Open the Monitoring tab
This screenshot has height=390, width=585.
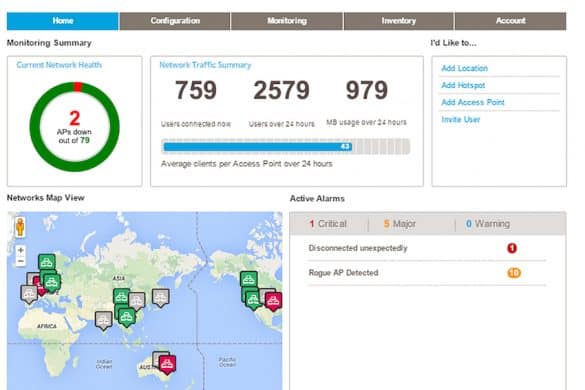pos(287,21)
